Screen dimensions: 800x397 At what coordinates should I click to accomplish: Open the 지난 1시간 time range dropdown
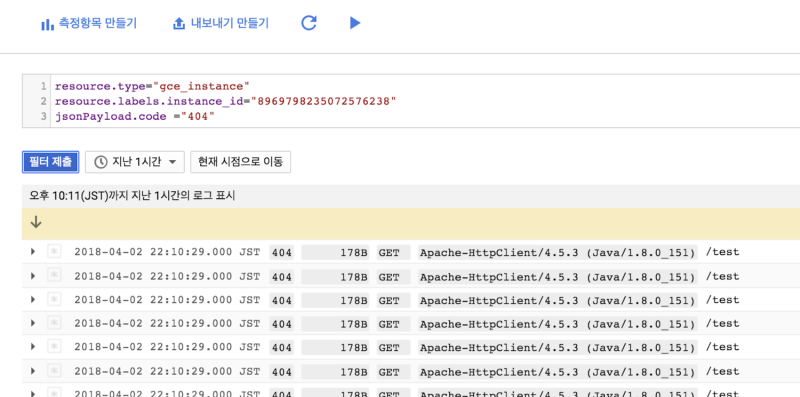click(134, 162)
